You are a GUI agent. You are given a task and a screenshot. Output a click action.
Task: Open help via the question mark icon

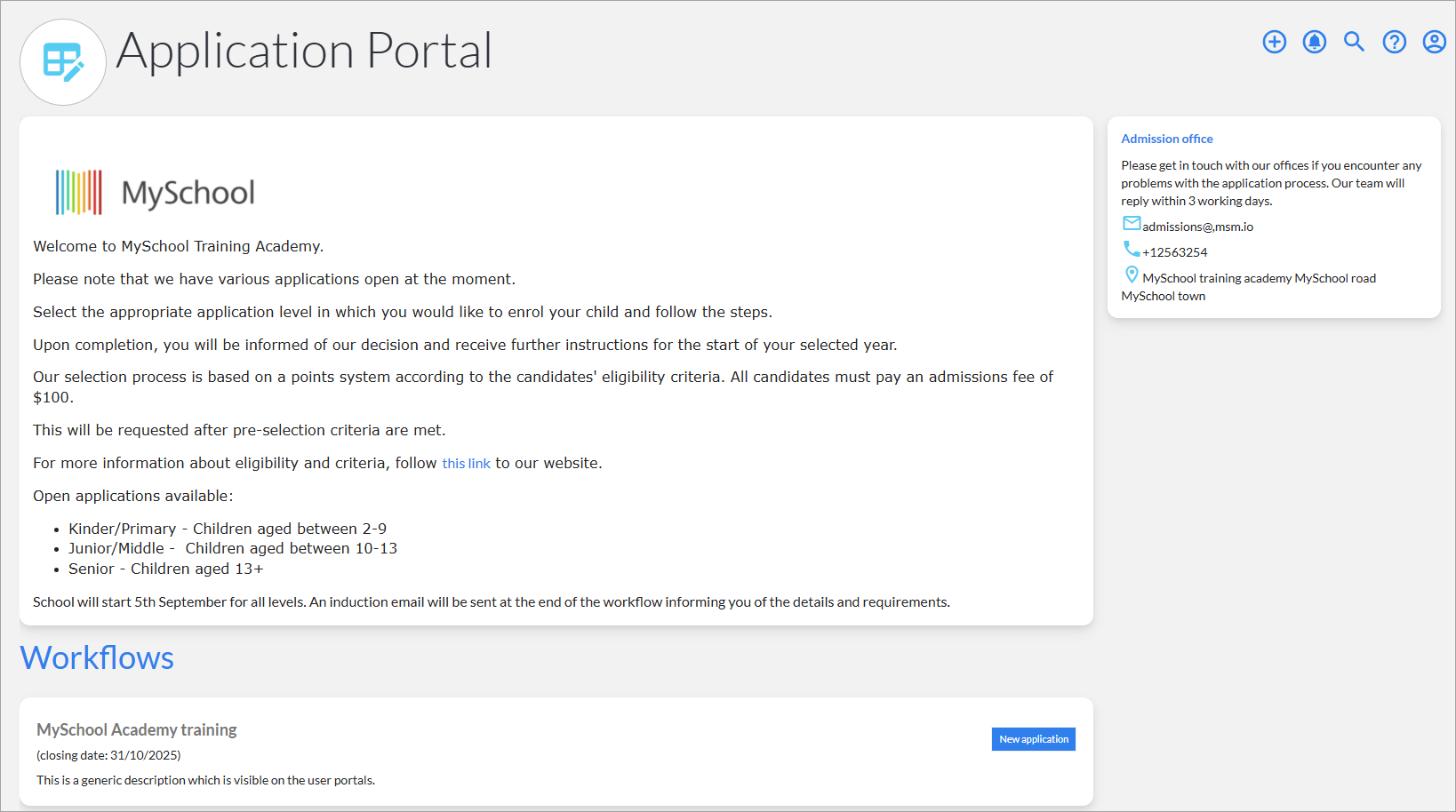(x=1394, y=41)
